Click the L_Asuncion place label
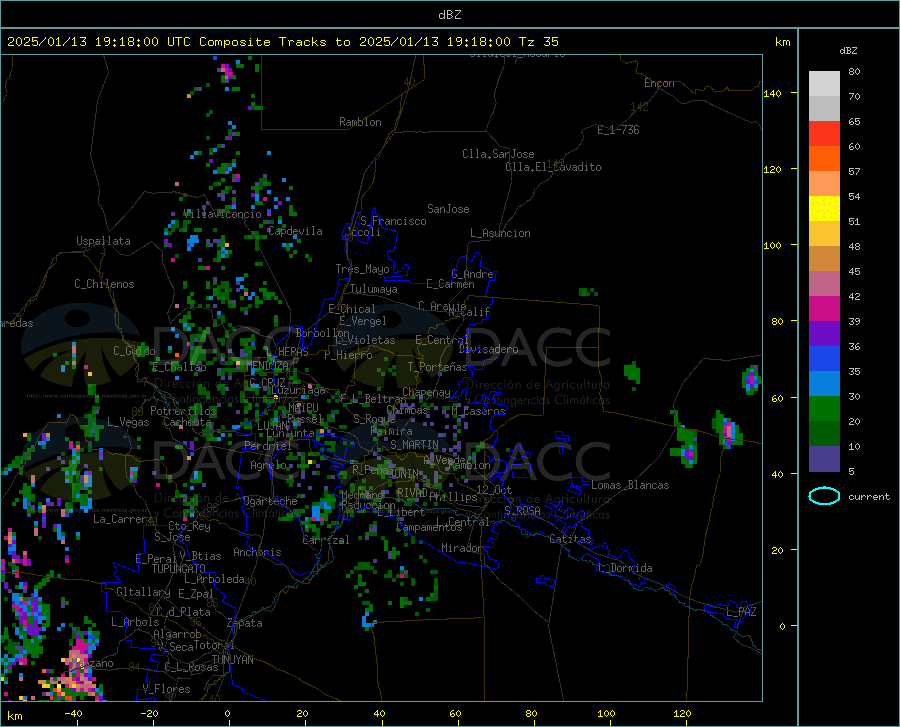This screenshot has width=900, height=727. point(500,233)
